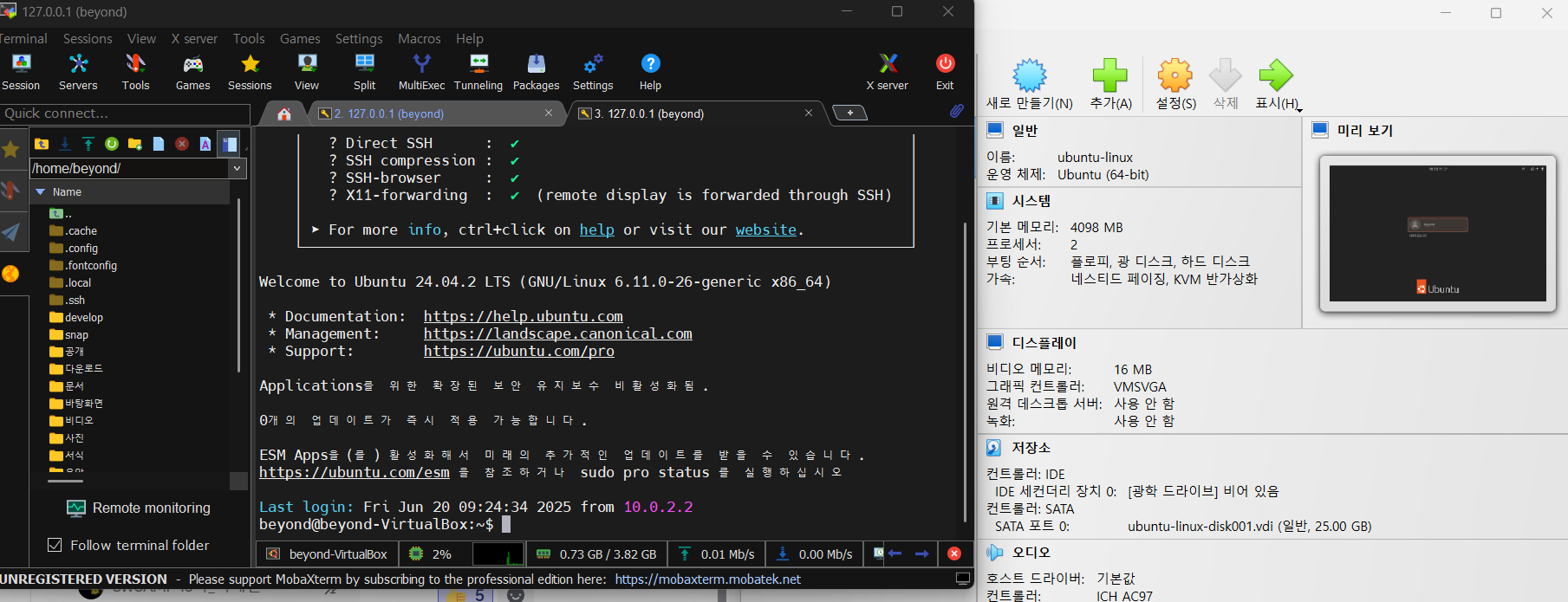Viewport: 1568px width, 602px height.
Task: Click the Remote monitoring button
Action: coord(139,508)
